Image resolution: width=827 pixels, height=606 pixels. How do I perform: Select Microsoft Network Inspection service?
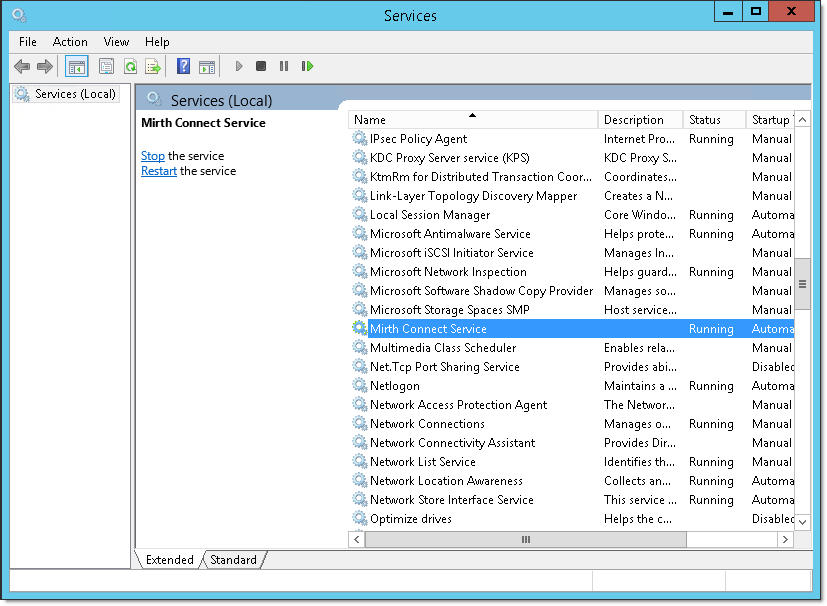tap(571, 272)
